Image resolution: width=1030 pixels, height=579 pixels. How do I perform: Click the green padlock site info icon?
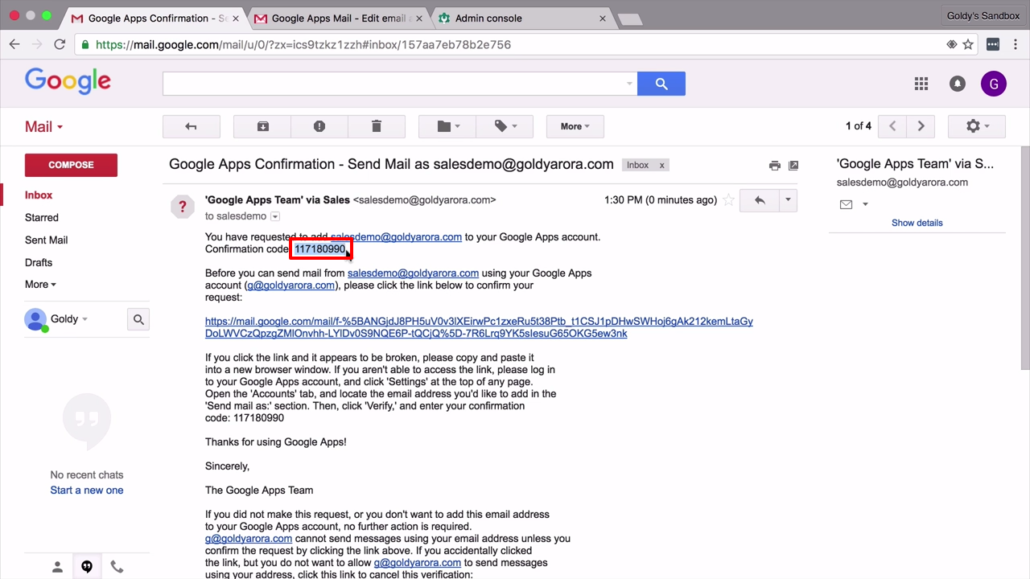85,45
